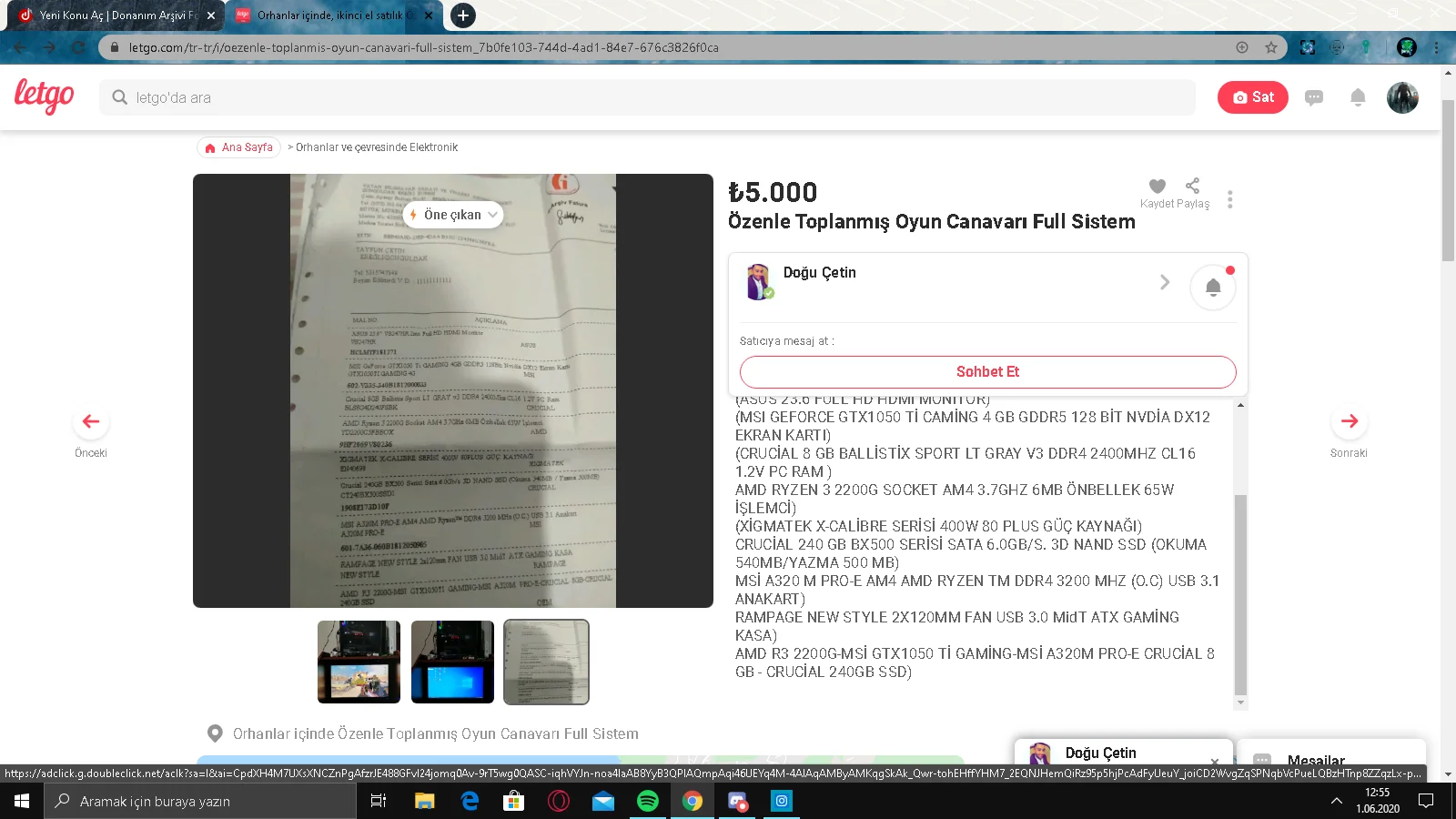The image size is (1456, 819).
Task: Open Instagram from the taskbar
Action: coord(782,801)
